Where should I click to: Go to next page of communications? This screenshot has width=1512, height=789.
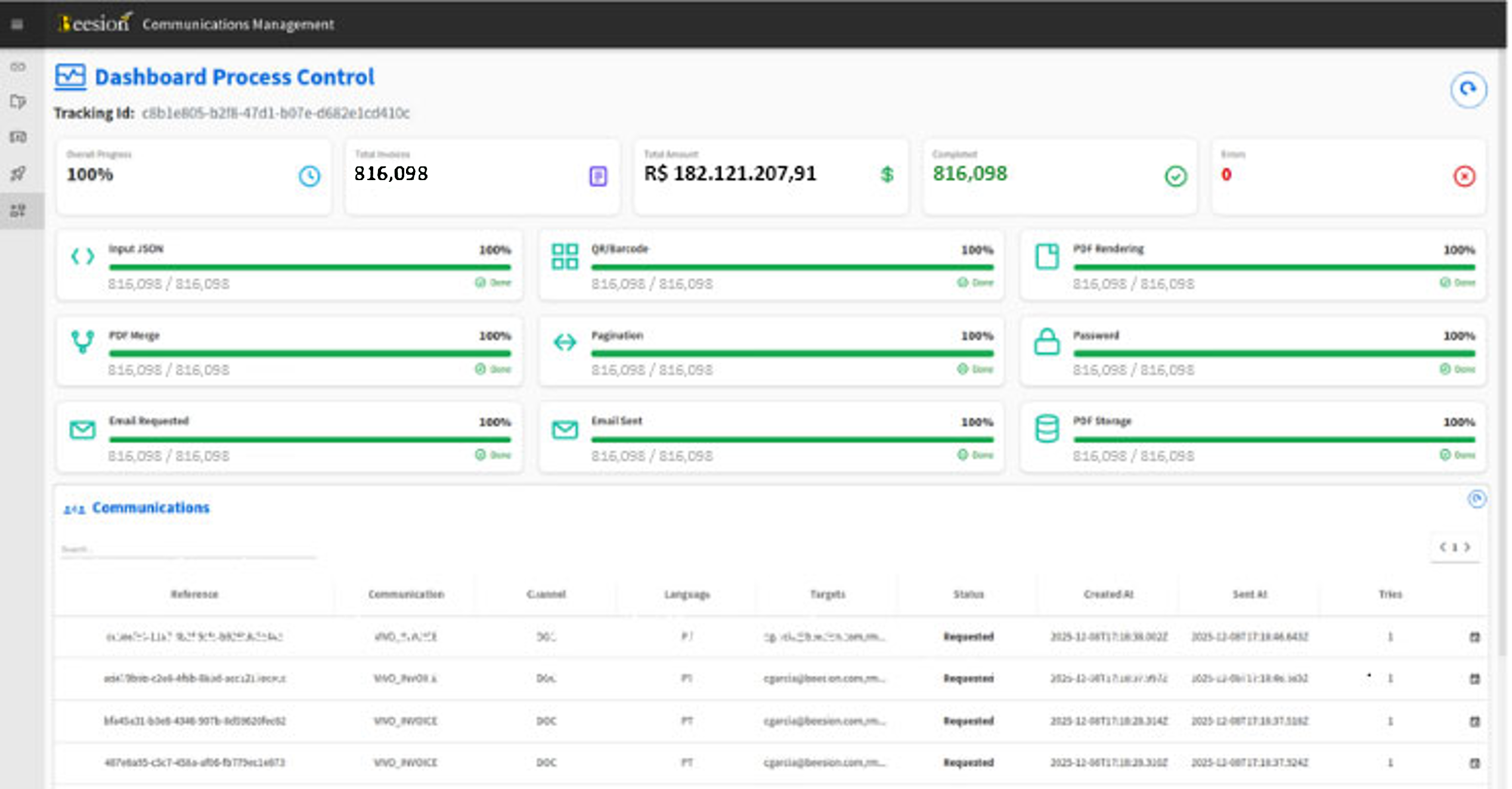(x=1467, y=547)
